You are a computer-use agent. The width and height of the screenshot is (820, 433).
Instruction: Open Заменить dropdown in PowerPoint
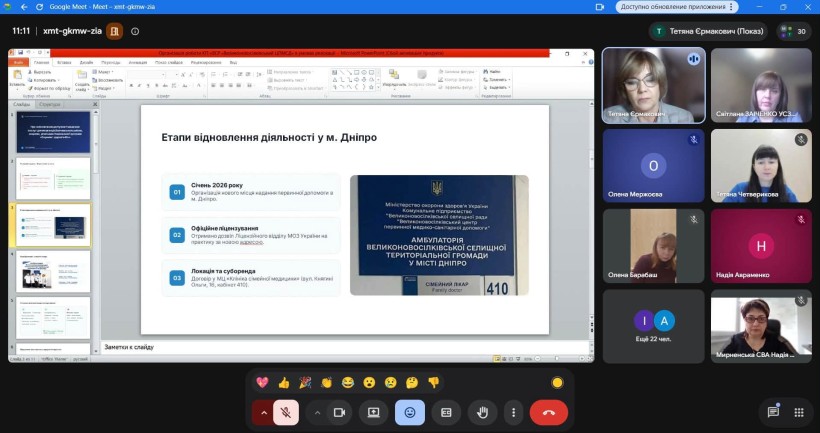(x=497, y=79)
